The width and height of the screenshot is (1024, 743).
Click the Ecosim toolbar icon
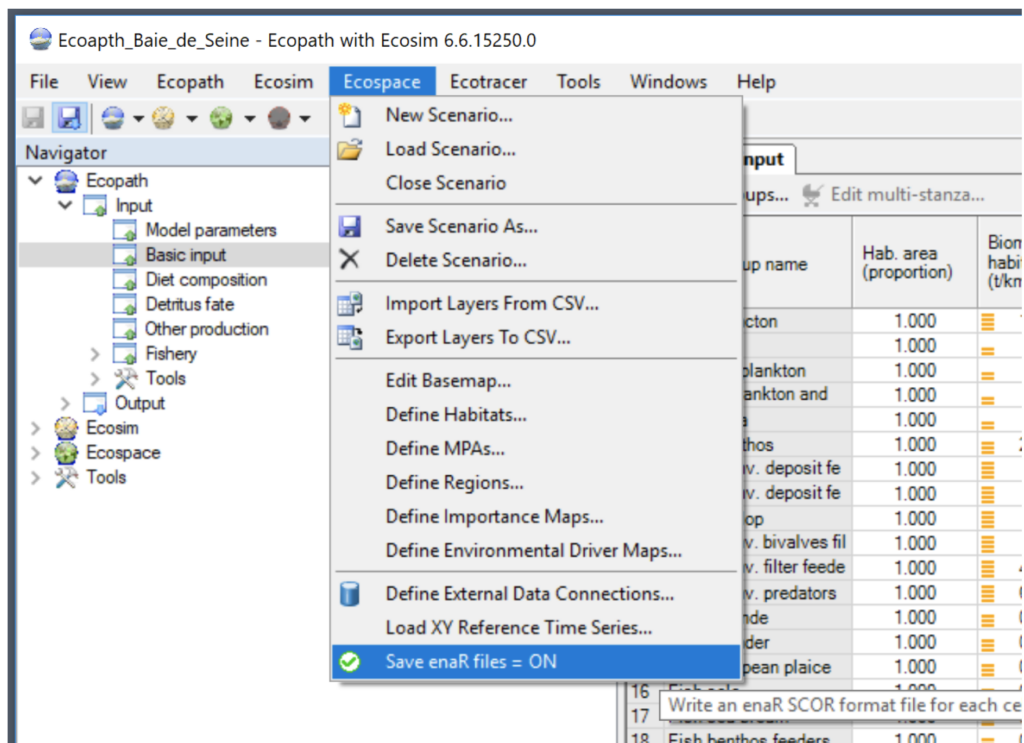pos(164,119)
